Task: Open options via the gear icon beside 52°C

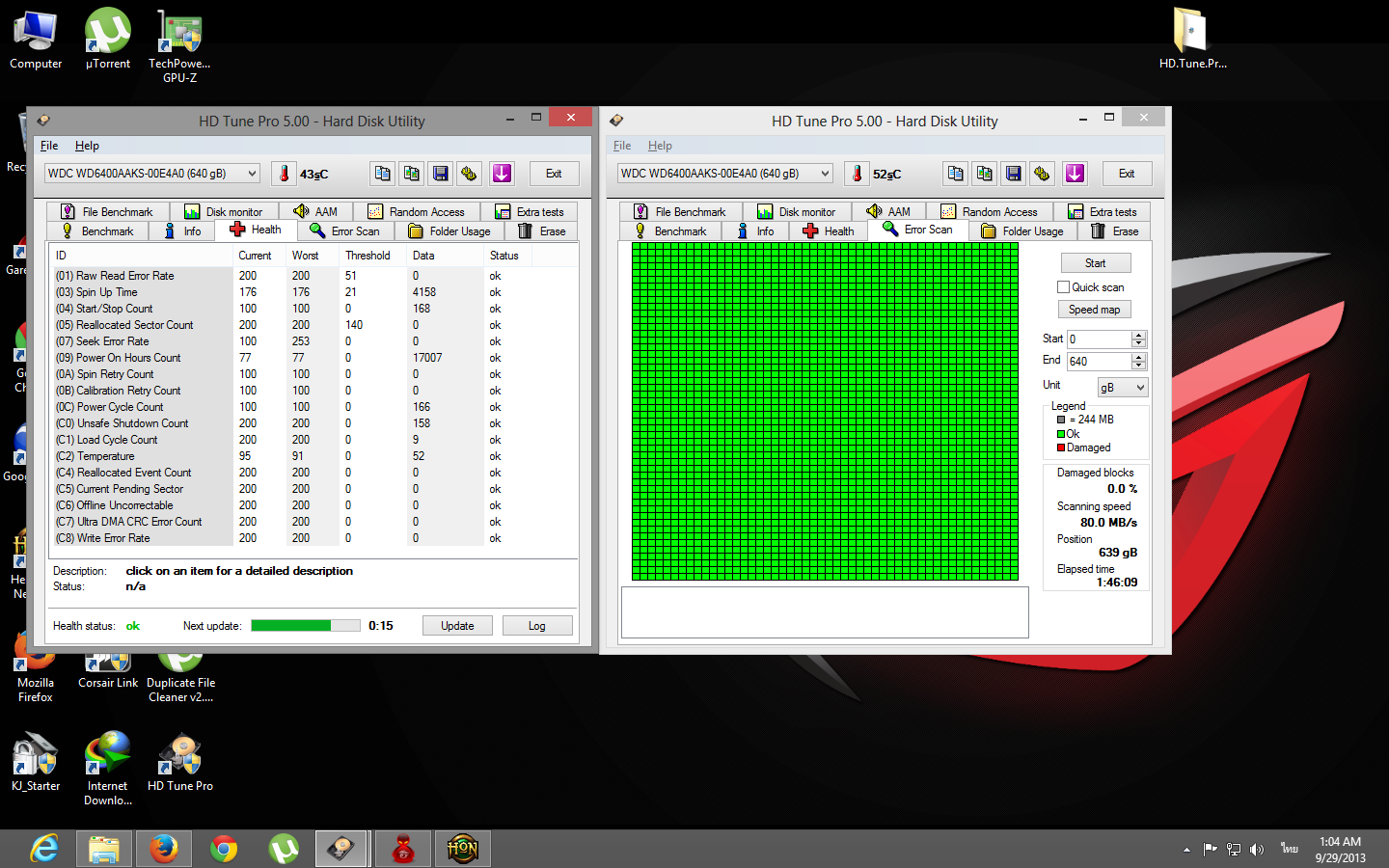Action: click(x=1042, y=174)
